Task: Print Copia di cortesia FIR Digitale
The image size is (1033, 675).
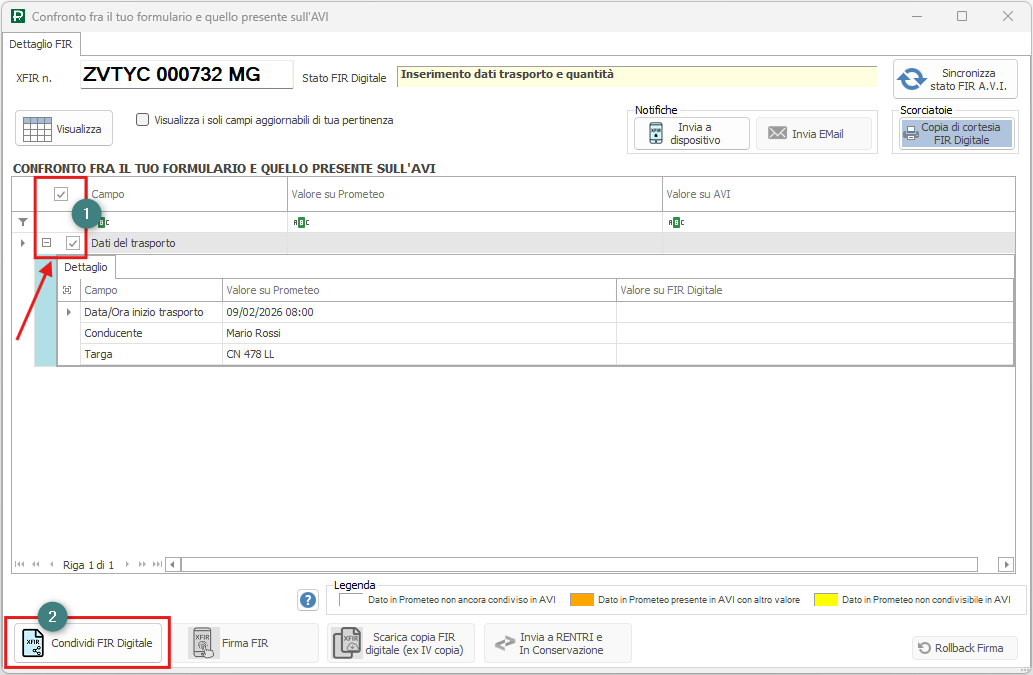Action: [950, 133]
